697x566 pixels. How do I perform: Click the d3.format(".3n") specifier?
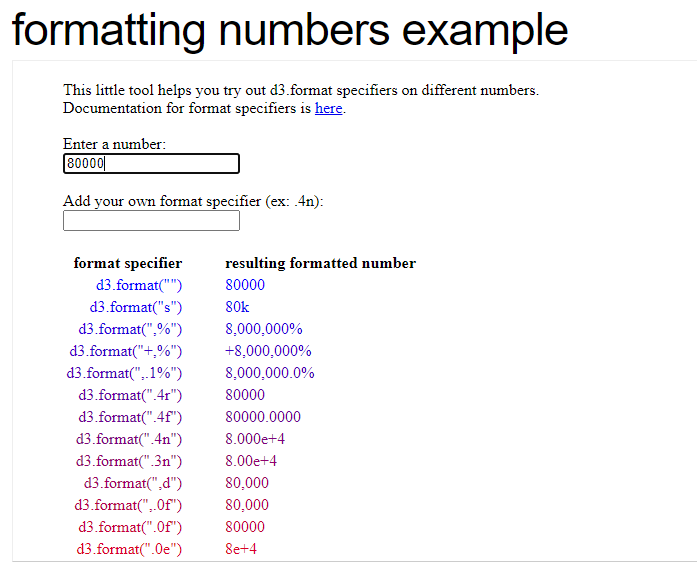point(129,461)
